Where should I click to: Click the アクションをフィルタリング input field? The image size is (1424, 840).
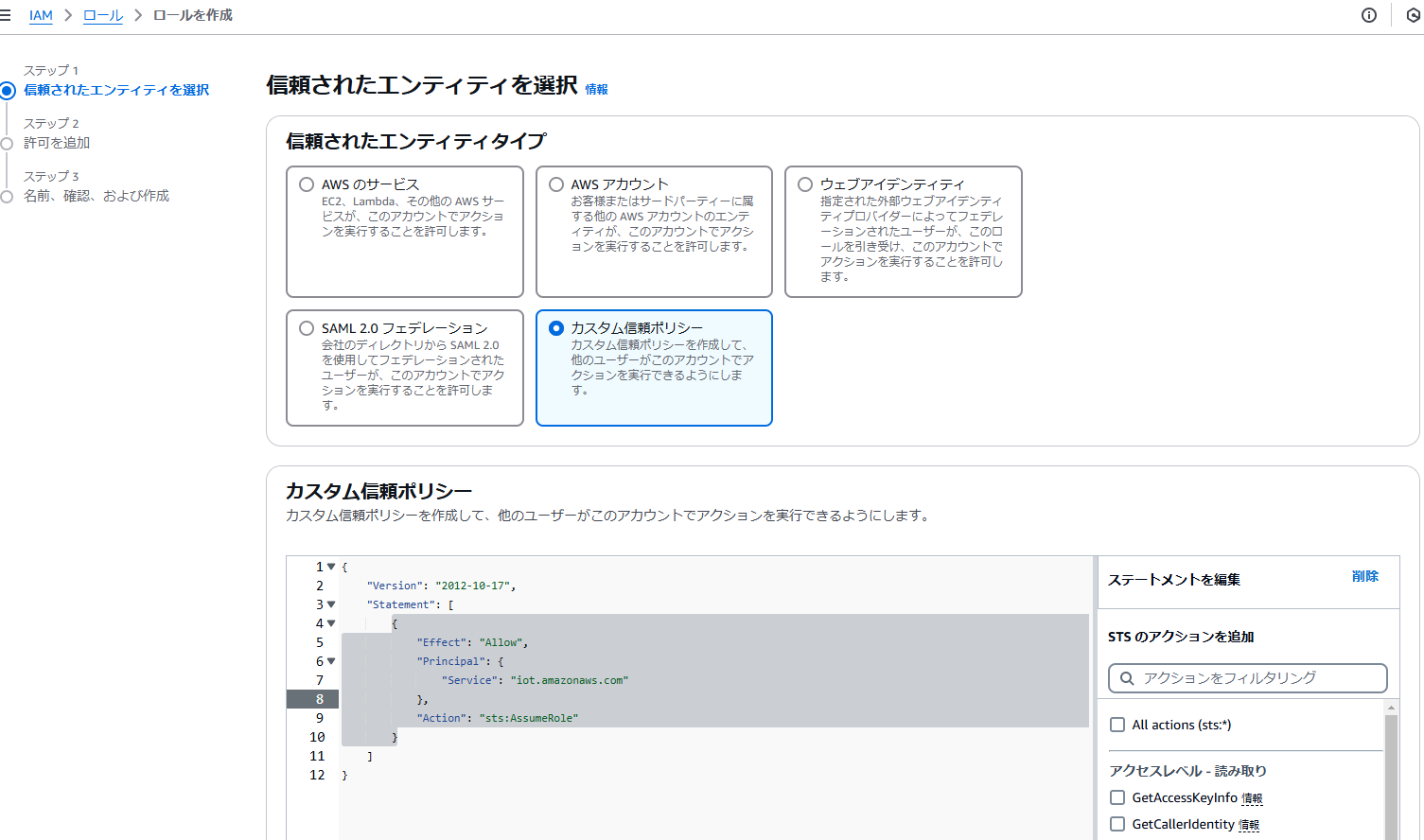point(1247,678)
